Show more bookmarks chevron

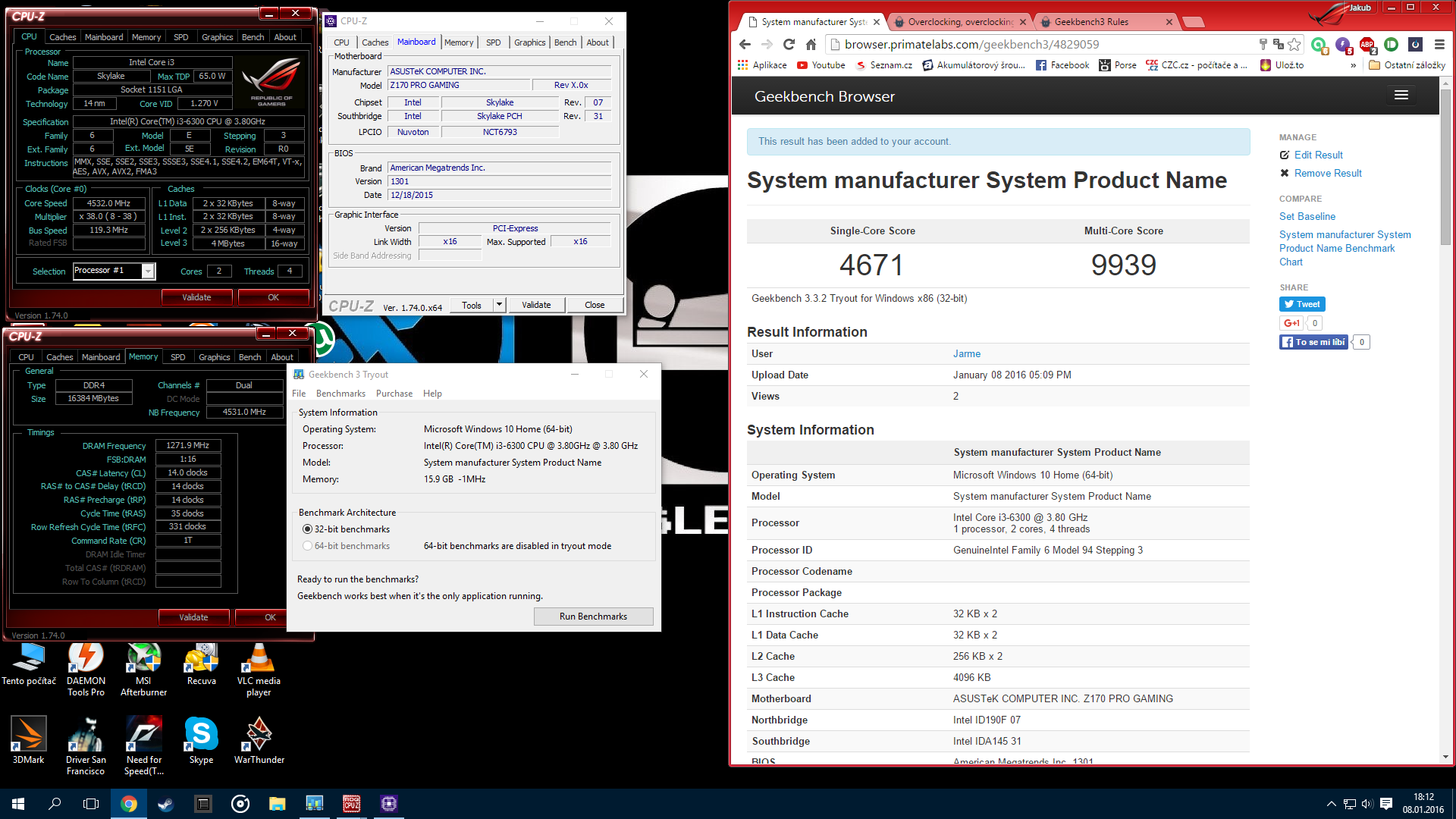[1353, 65]
